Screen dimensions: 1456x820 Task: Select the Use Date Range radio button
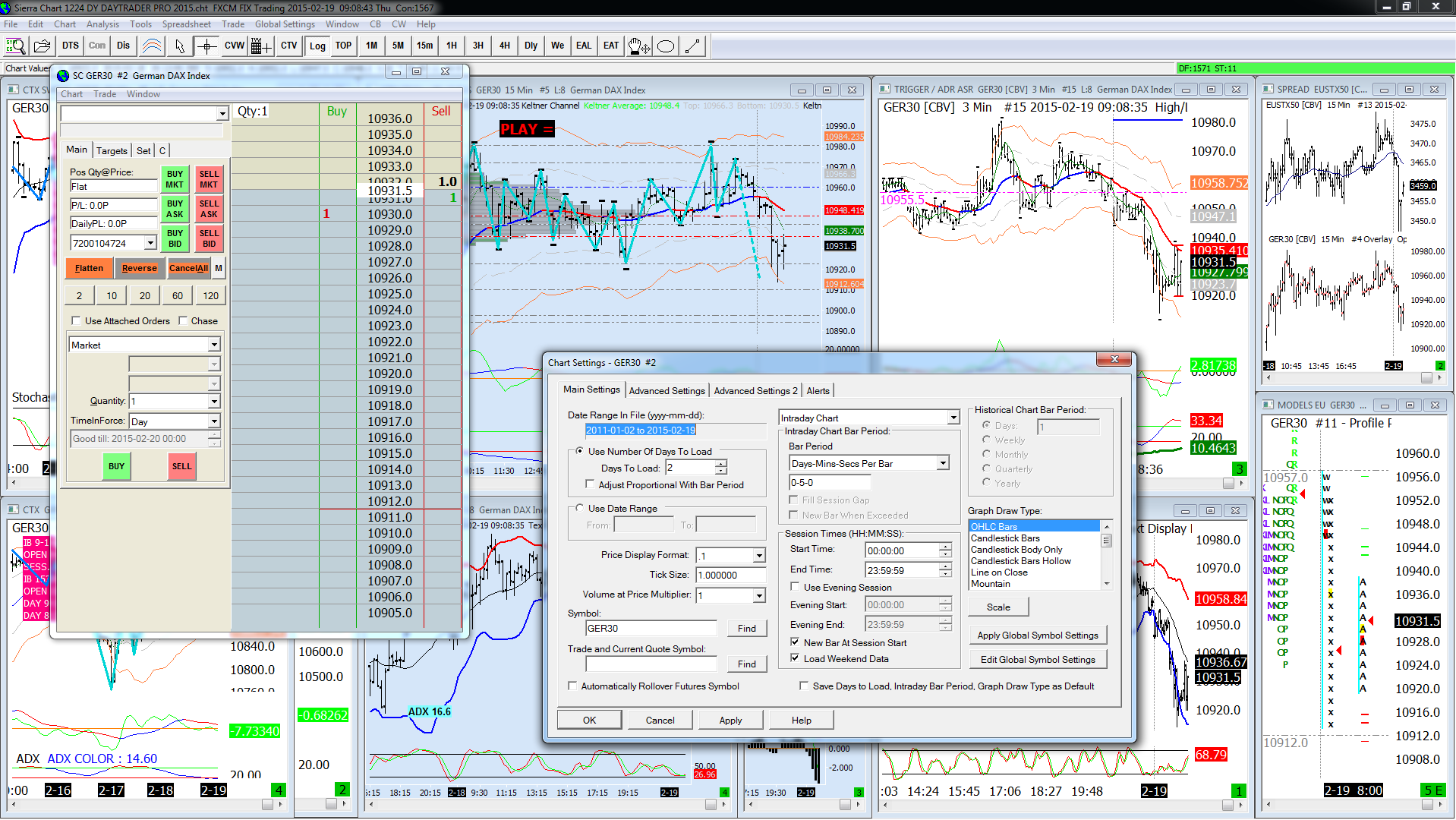(x=580, y=509)
